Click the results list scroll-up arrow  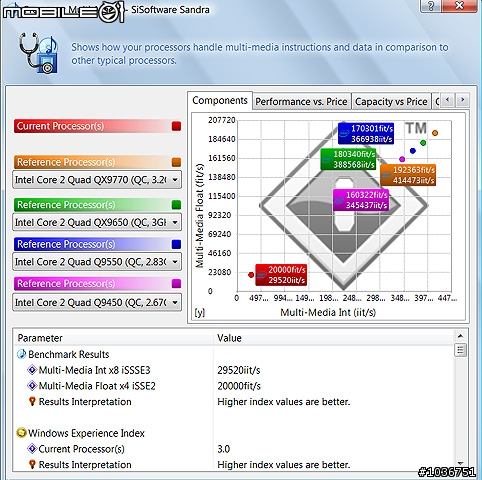[x=460, y=336]
